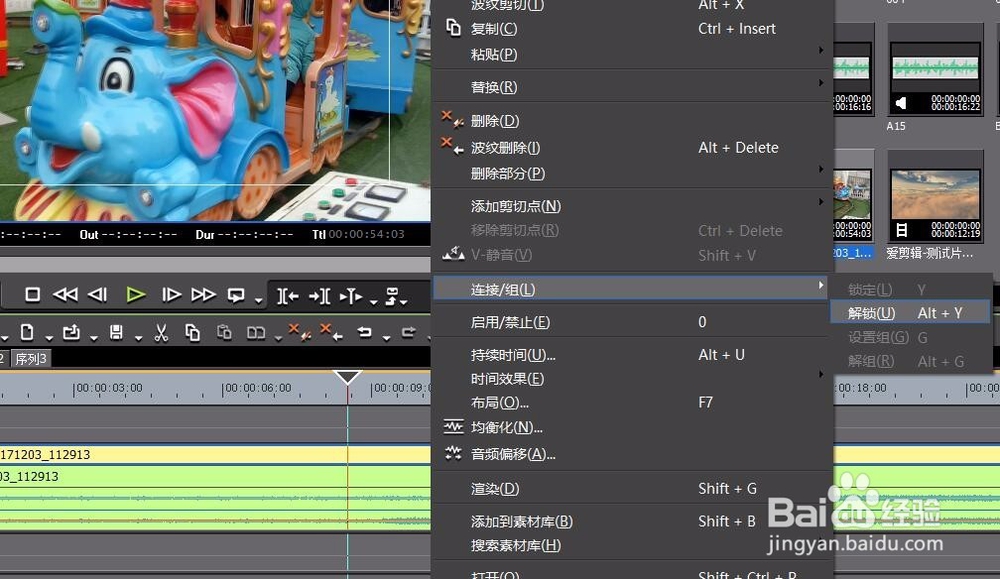Click the greyed 移除剪切点(R) entry
This screenshot has height=579, width=1000.
[632, 230]
